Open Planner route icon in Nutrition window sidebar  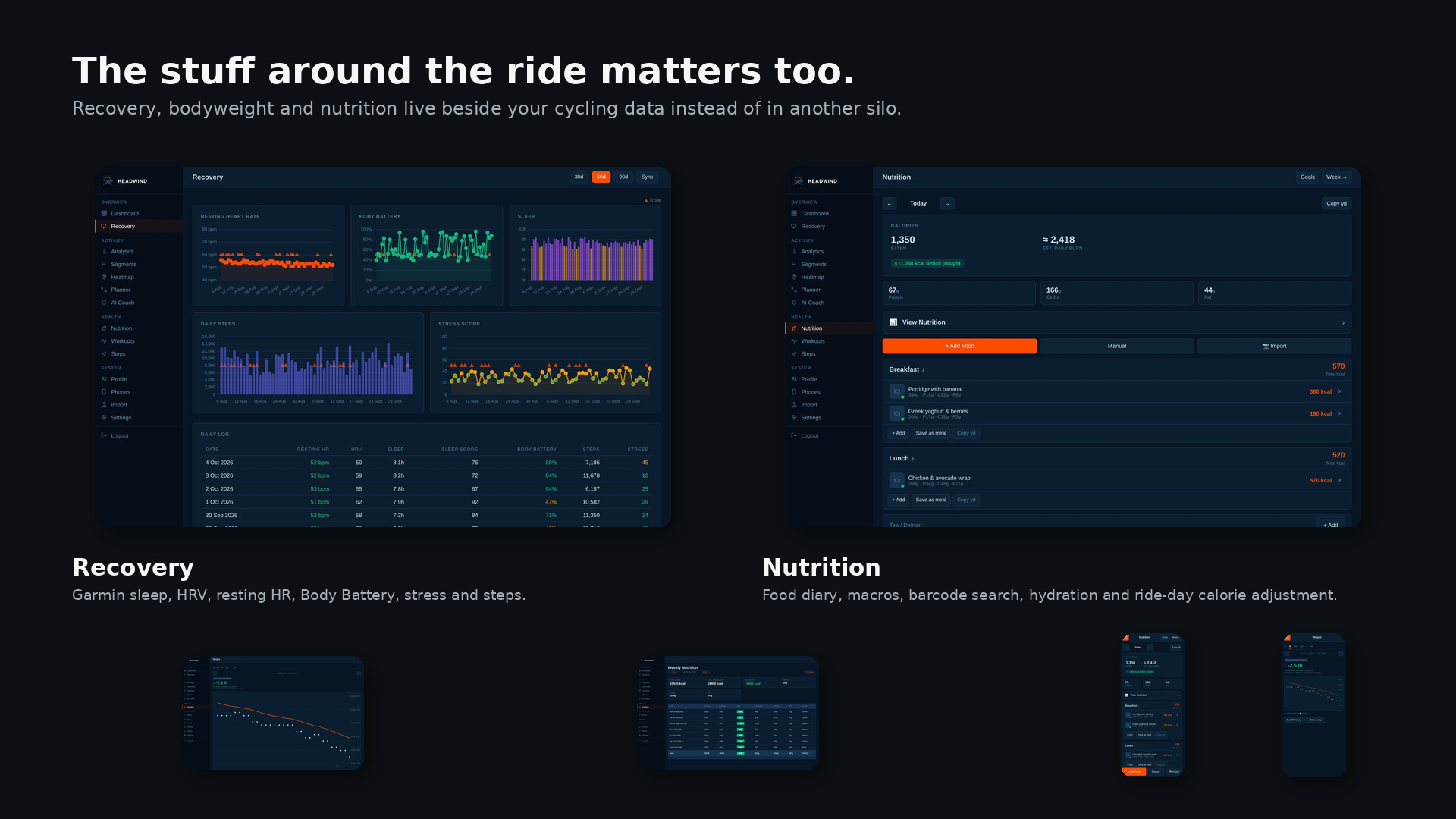click(x=794, y=290)
